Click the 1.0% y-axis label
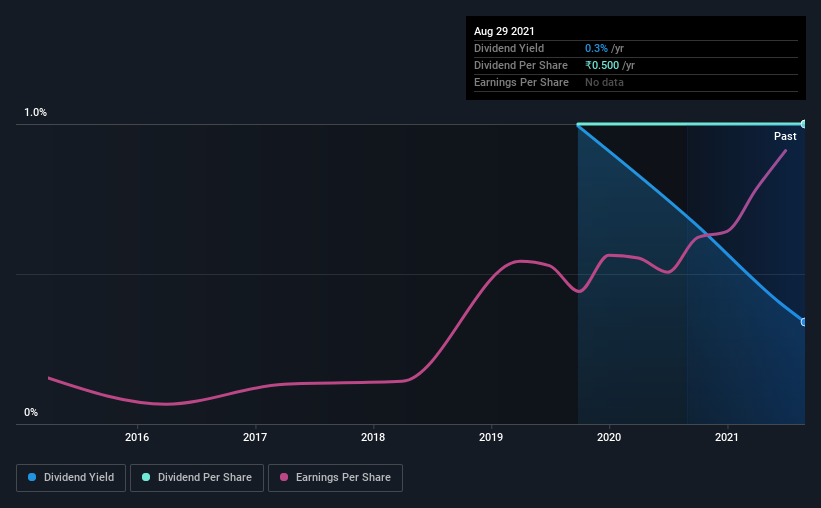 point(36,113)
